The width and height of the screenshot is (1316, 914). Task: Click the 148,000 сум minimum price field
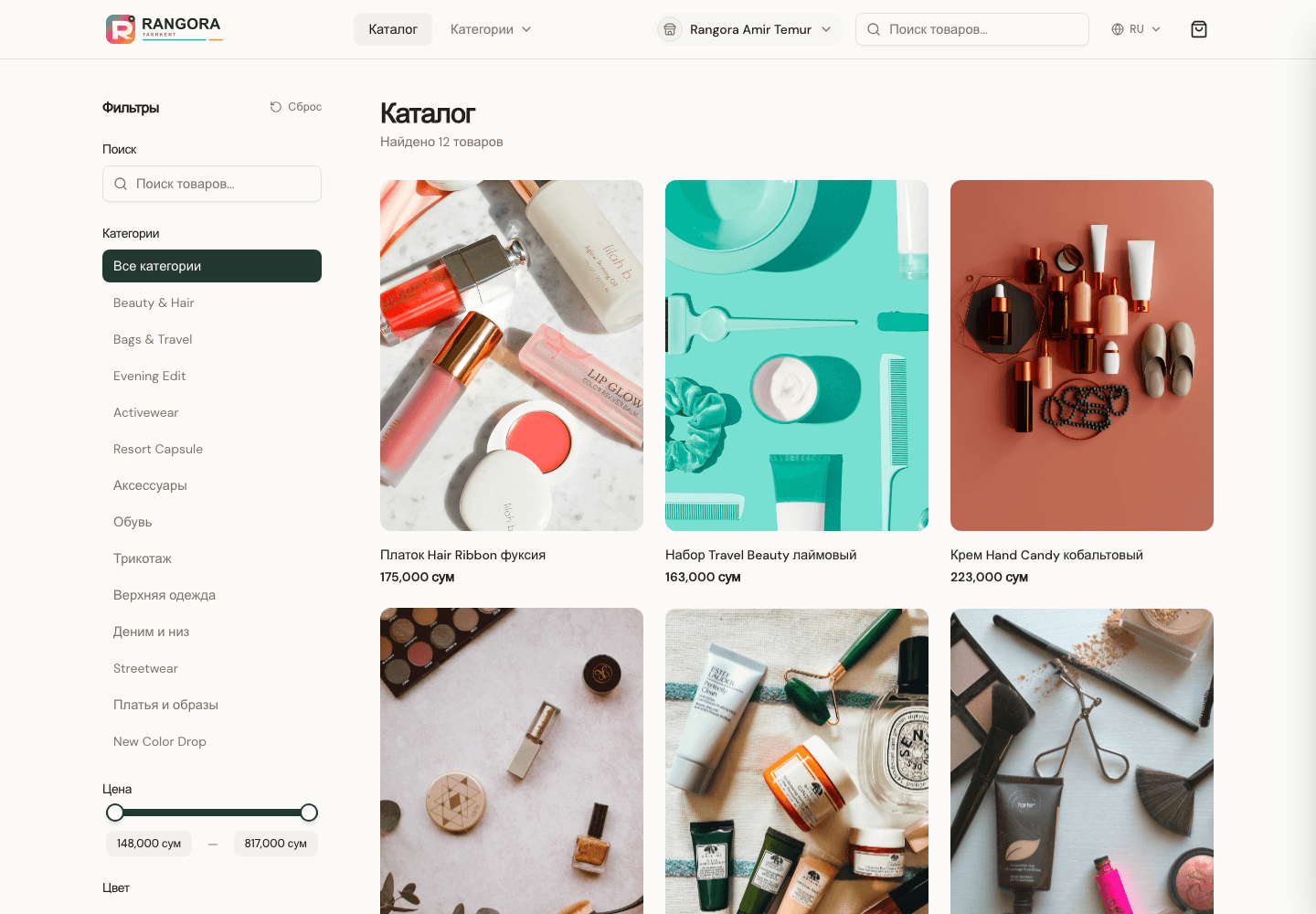[149, 844]
